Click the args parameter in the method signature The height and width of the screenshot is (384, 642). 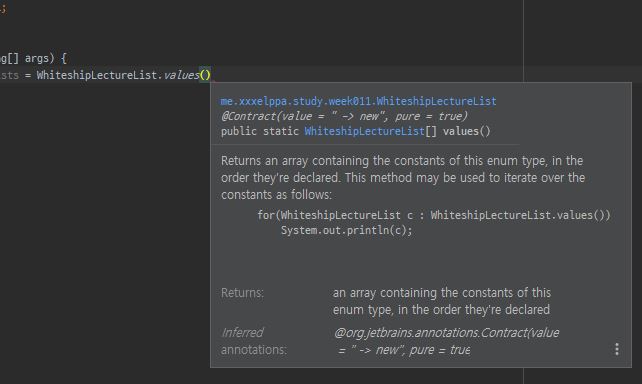37,58
